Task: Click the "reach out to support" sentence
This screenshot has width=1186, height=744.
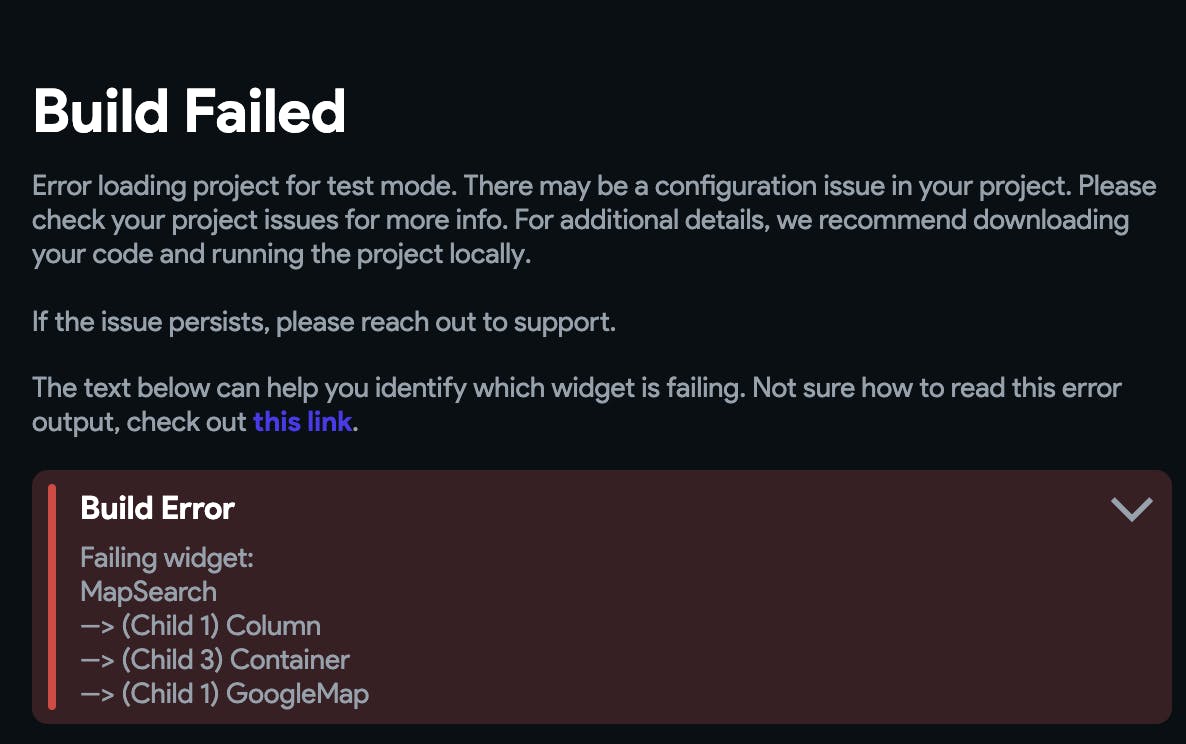Action: 324,324
